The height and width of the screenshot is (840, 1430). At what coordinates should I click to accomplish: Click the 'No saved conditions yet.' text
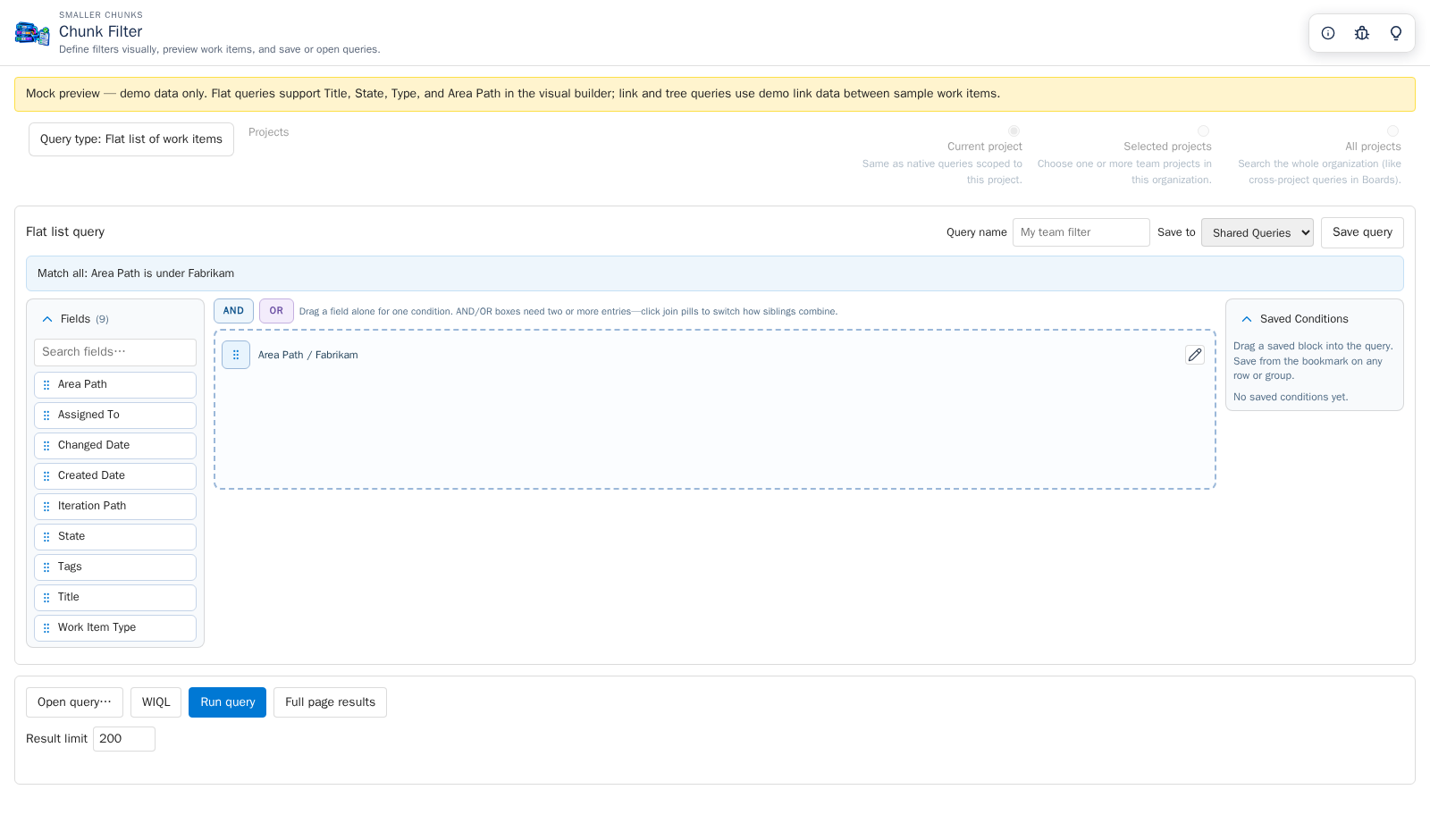pyautogui.click(x=1291, y=397)
